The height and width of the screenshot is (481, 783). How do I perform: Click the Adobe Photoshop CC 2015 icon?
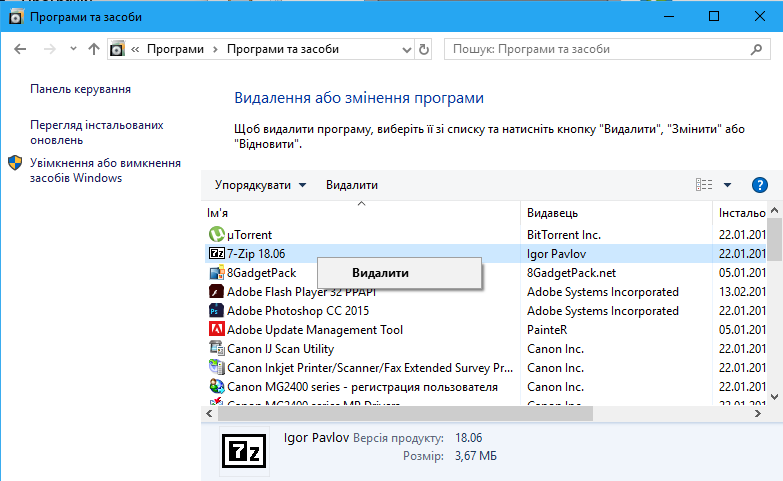coord(216,310)
